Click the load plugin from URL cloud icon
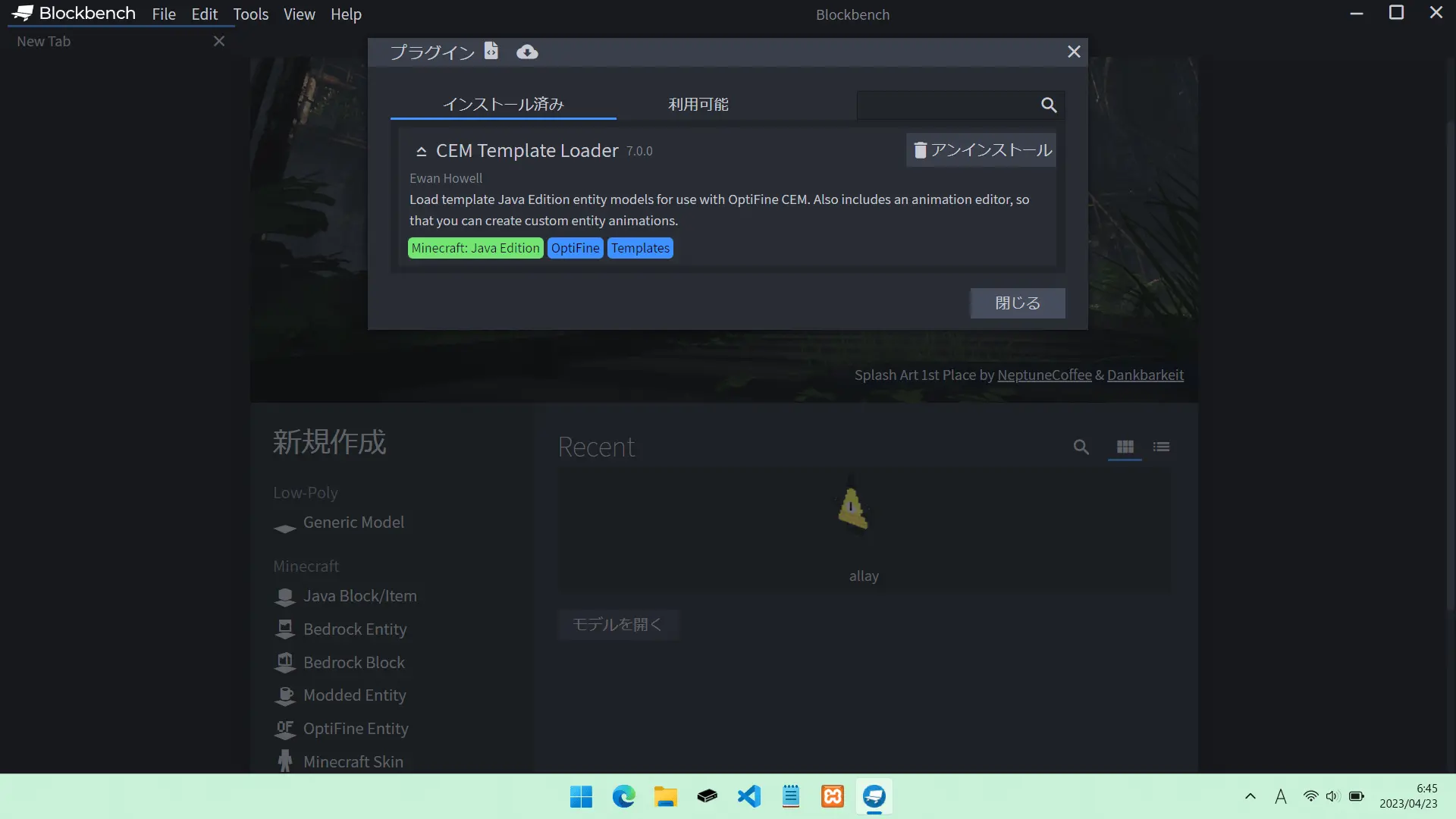Screen dimensions: 1456x819 click(527, 52)
